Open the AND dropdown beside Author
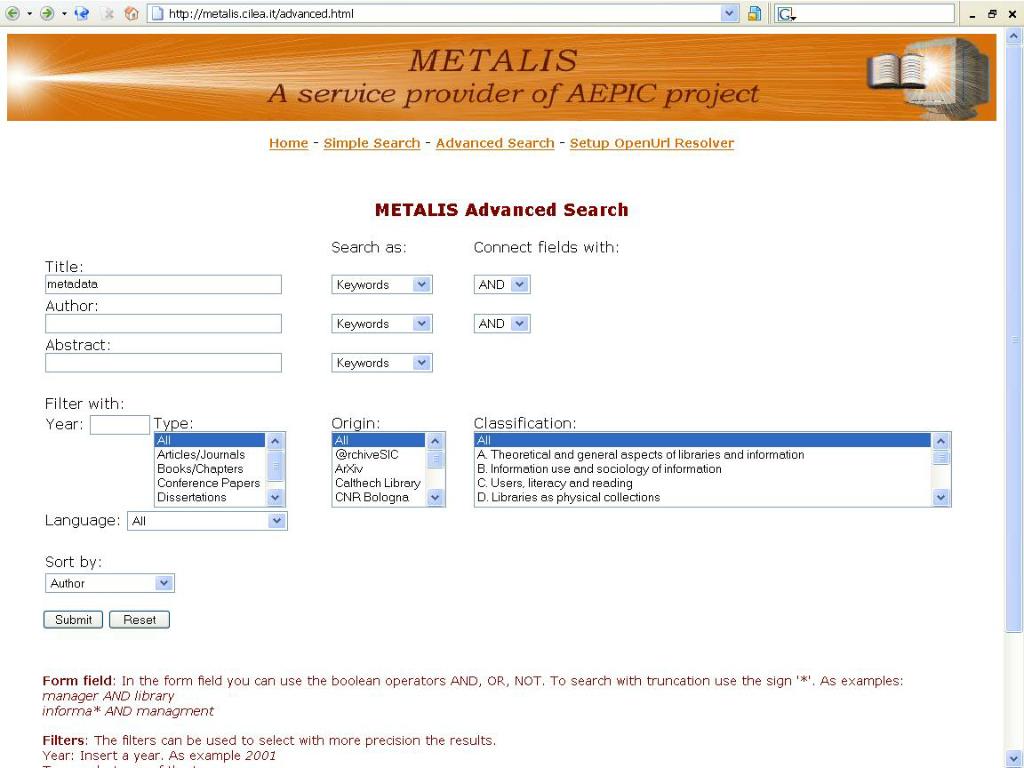This screenshot has width=1024, height=768. coord(502,324)
